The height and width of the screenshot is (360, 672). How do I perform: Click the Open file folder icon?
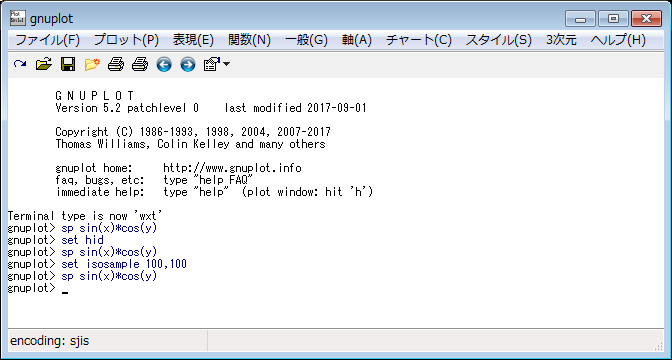[x=44, y=65]
